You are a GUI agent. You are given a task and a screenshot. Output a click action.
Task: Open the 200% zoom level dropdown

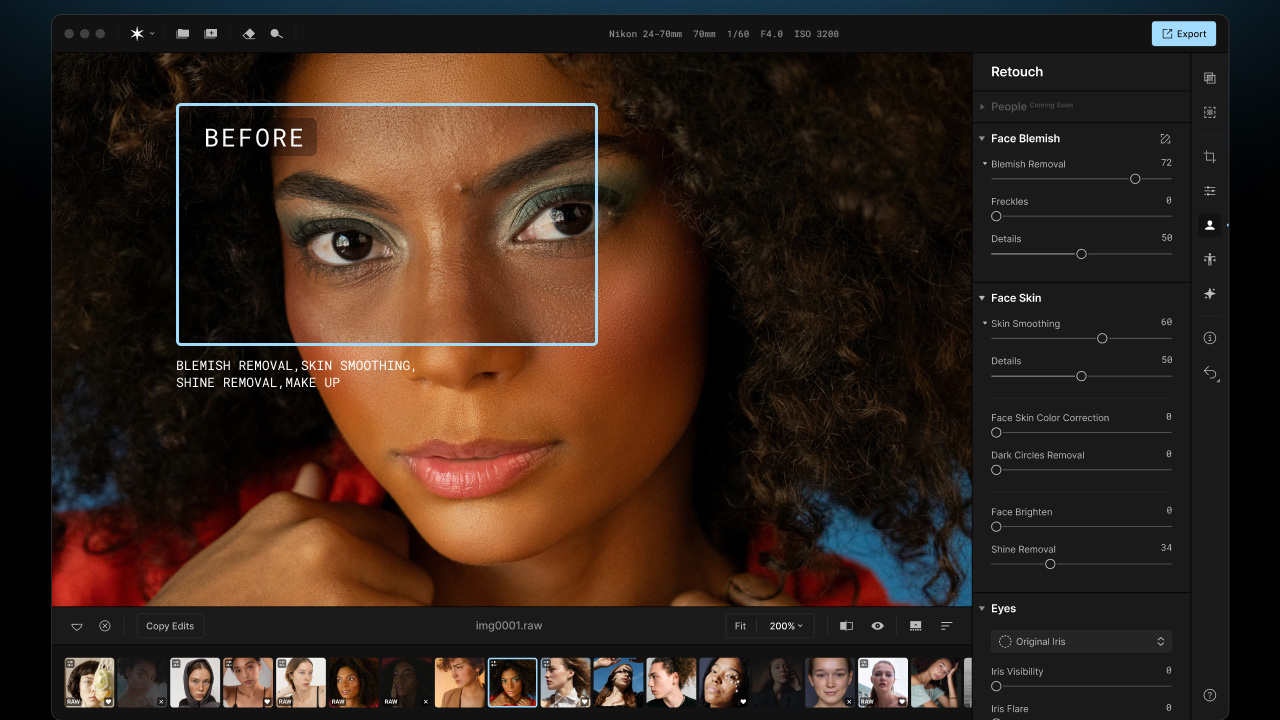(786, 626)
